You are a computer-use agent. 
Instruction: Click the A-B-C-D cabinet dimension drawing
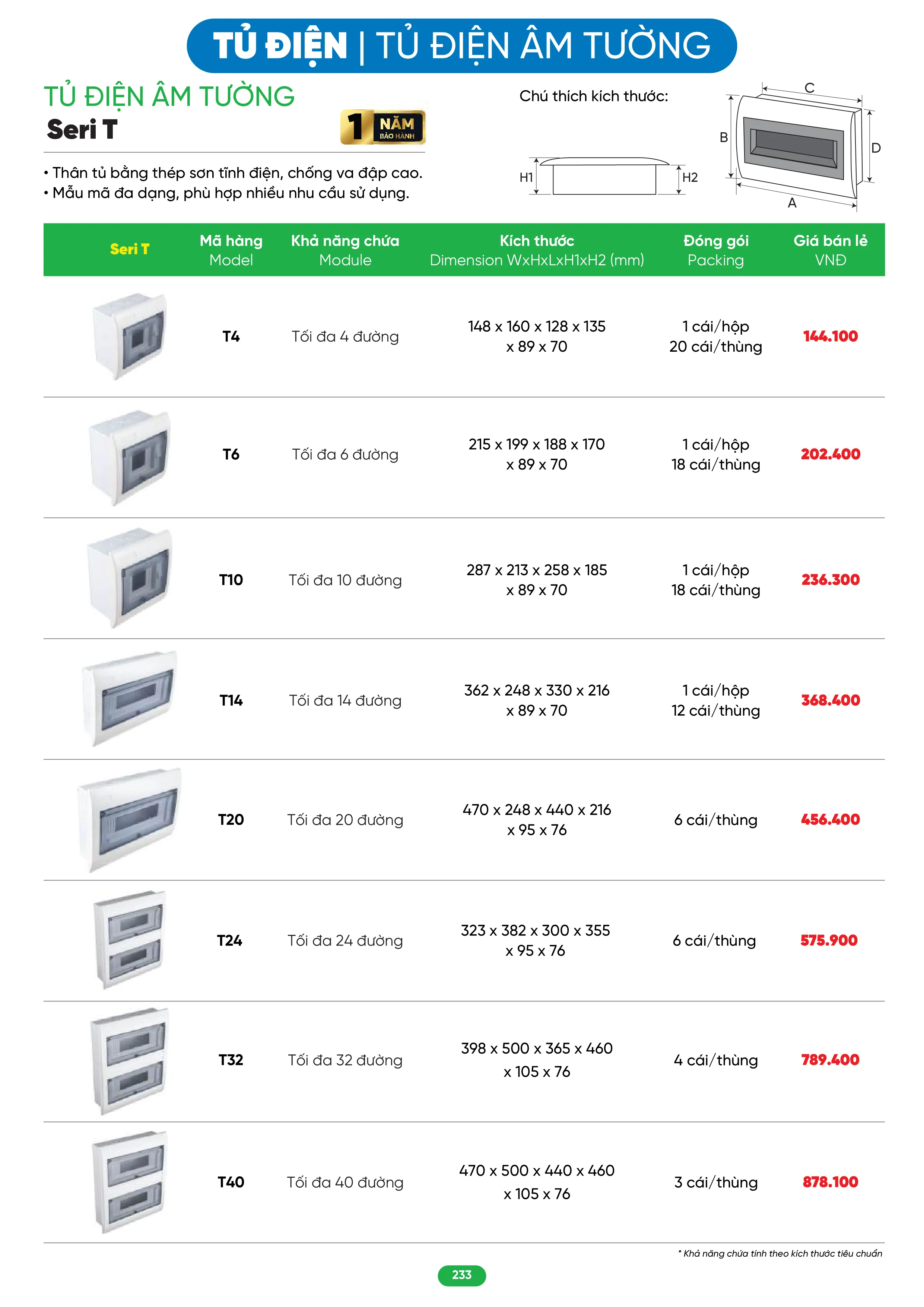799,146
